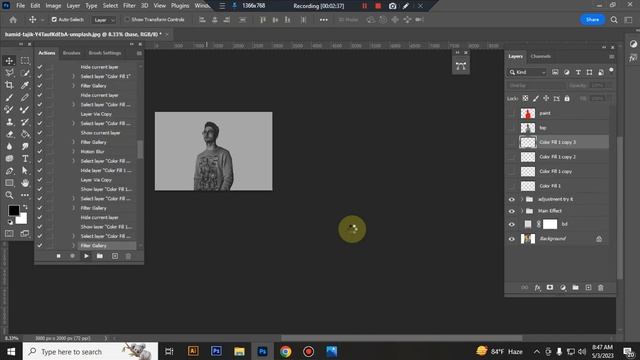Click play selection in Actions panel

pyautogui.click(x=86, y=256)
